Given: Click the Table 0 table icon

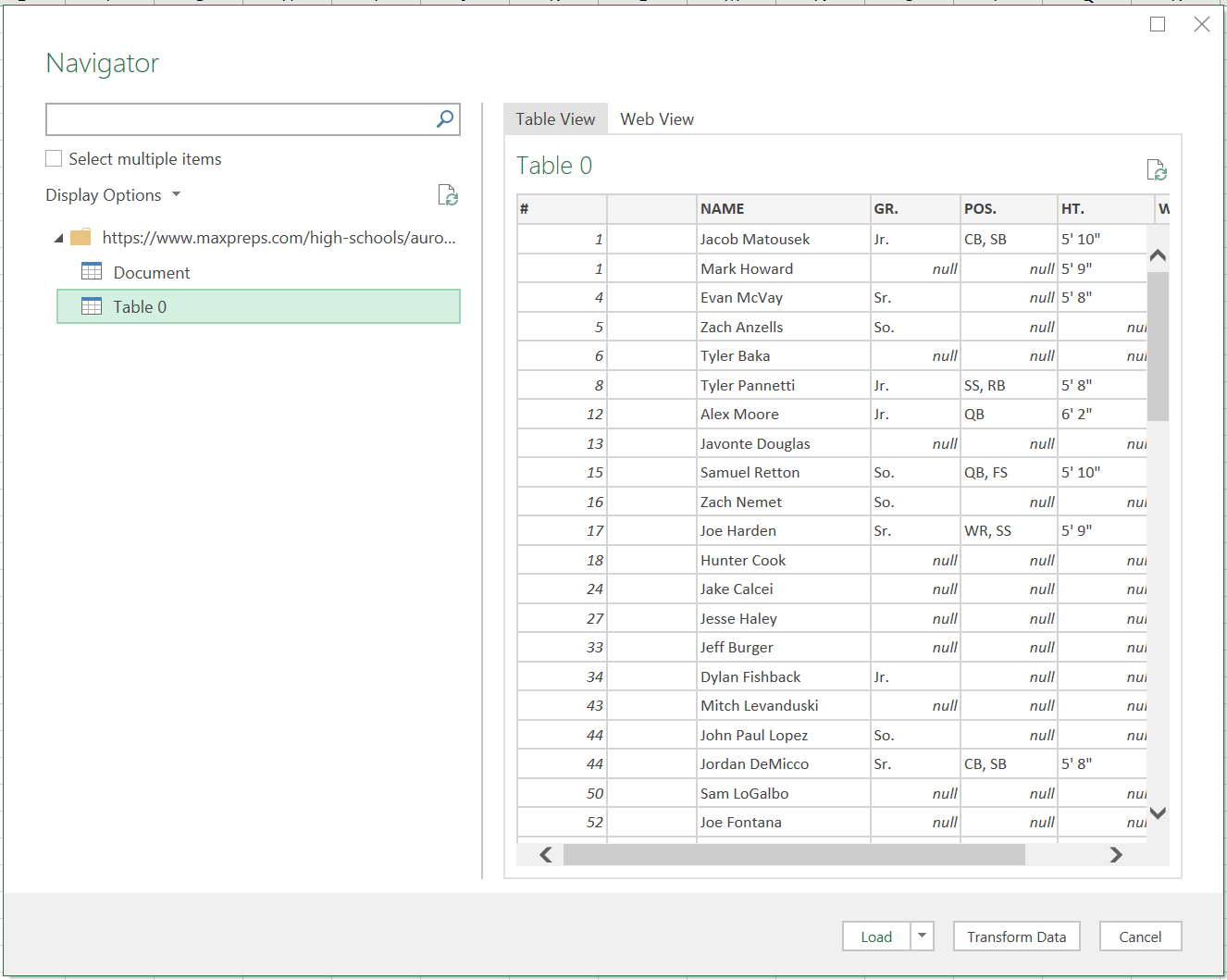Looking at the screenshot, I should click(92, 306).
